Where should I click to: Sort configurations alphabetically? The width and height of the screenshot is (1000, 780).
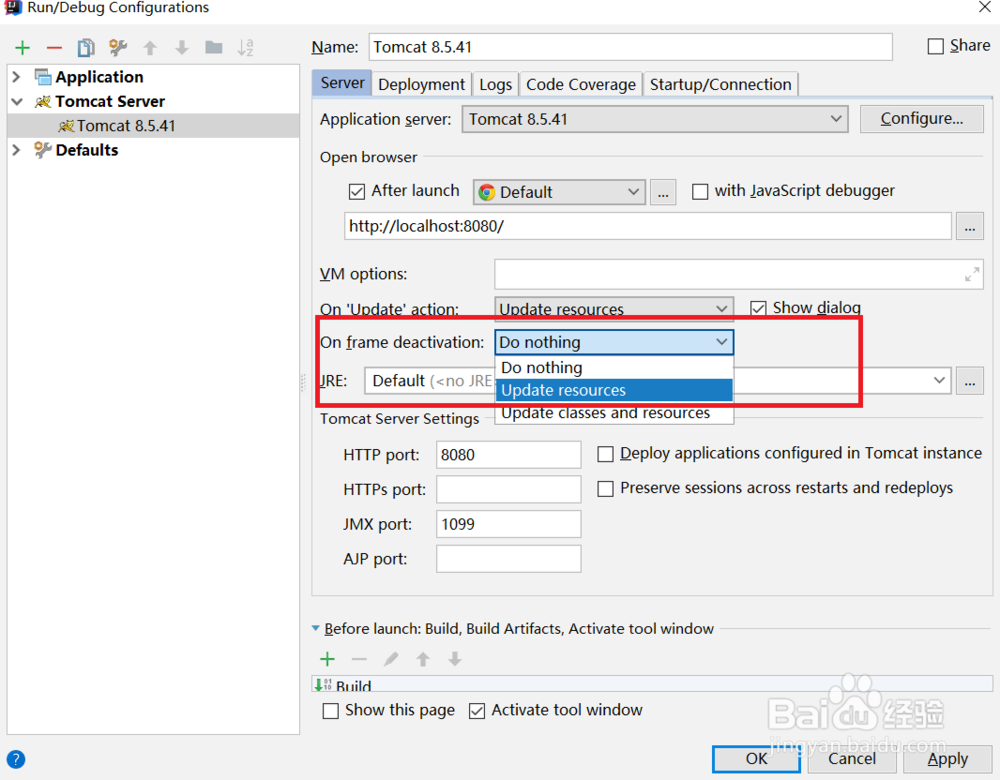246,48
